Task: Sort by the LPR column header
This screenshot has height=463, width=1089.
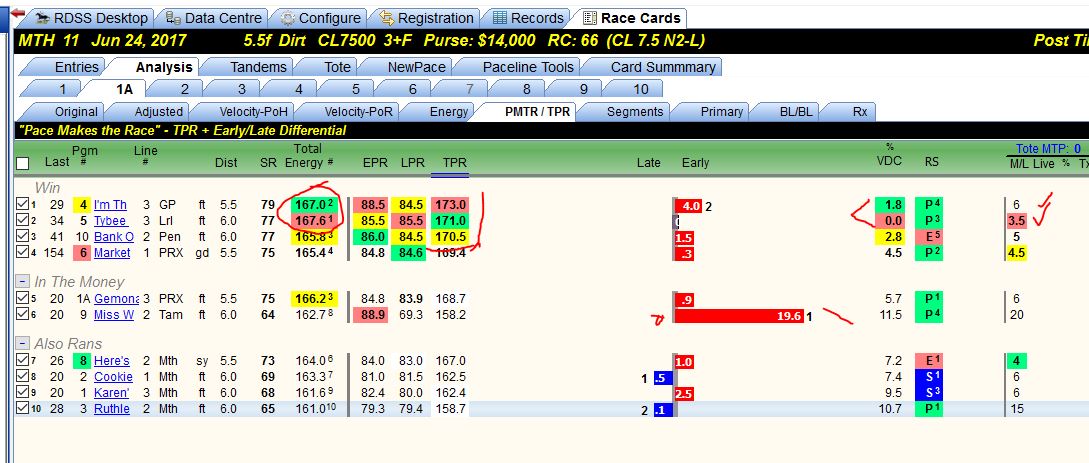Action: click(413, 163)
